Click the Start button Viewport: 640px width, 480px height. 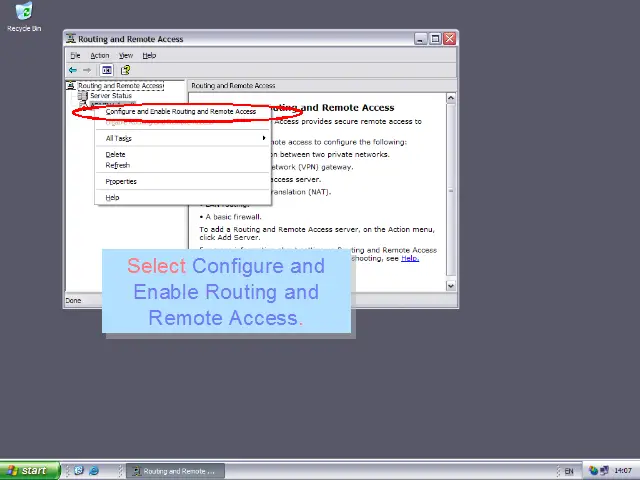click(x=27, y=471)
